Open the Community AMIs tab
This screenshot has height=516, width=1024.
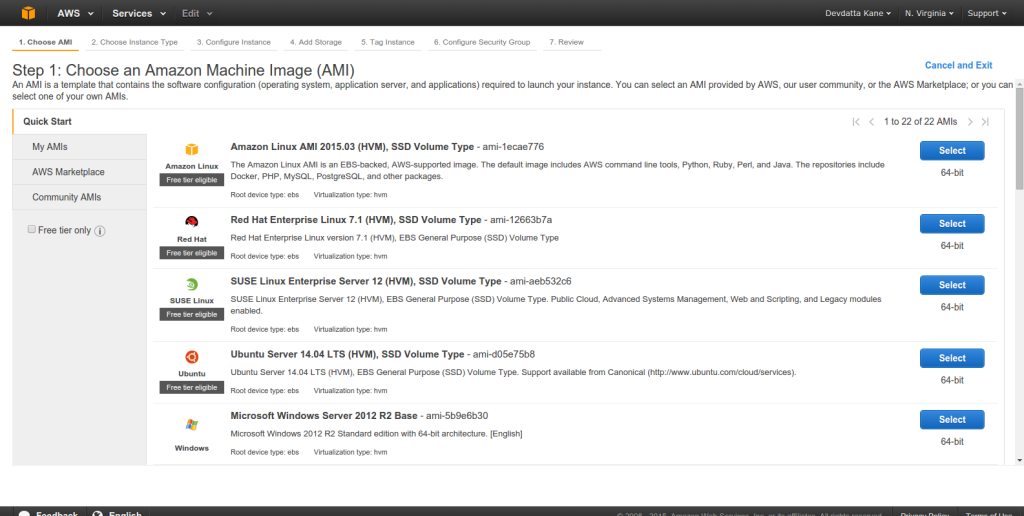[66, 197]
